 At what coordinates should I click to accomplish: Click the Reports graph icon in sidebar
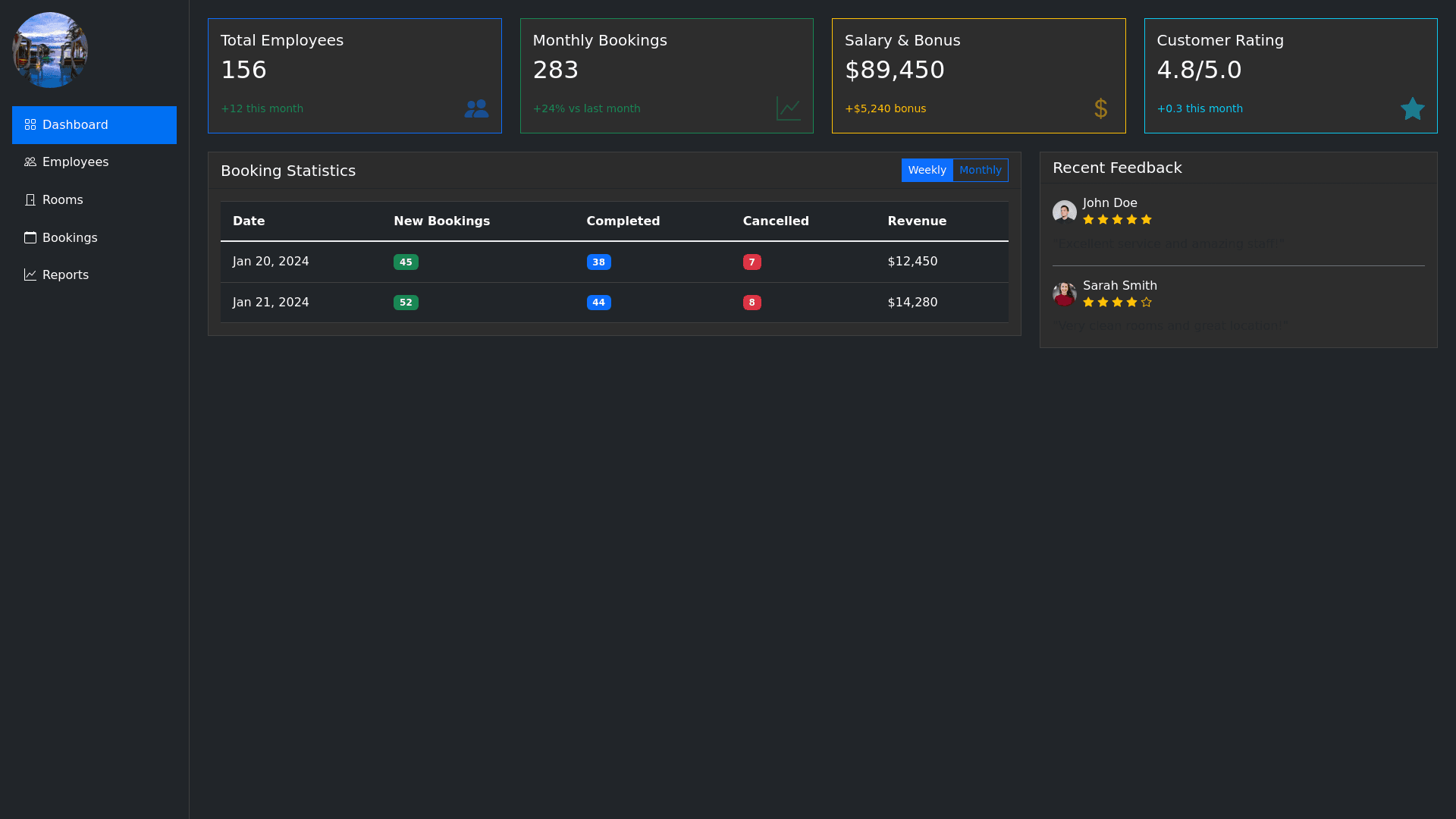30,275
